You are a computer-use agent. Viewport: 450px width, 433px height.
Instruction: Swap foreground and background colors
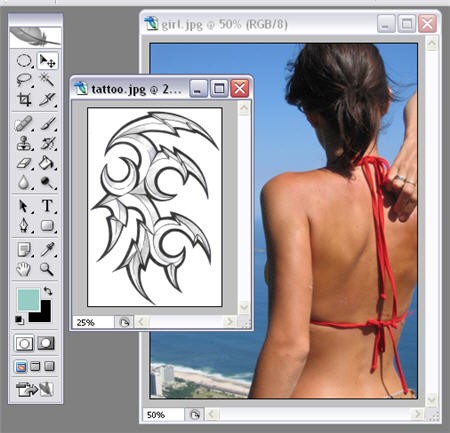click(48, 291)
